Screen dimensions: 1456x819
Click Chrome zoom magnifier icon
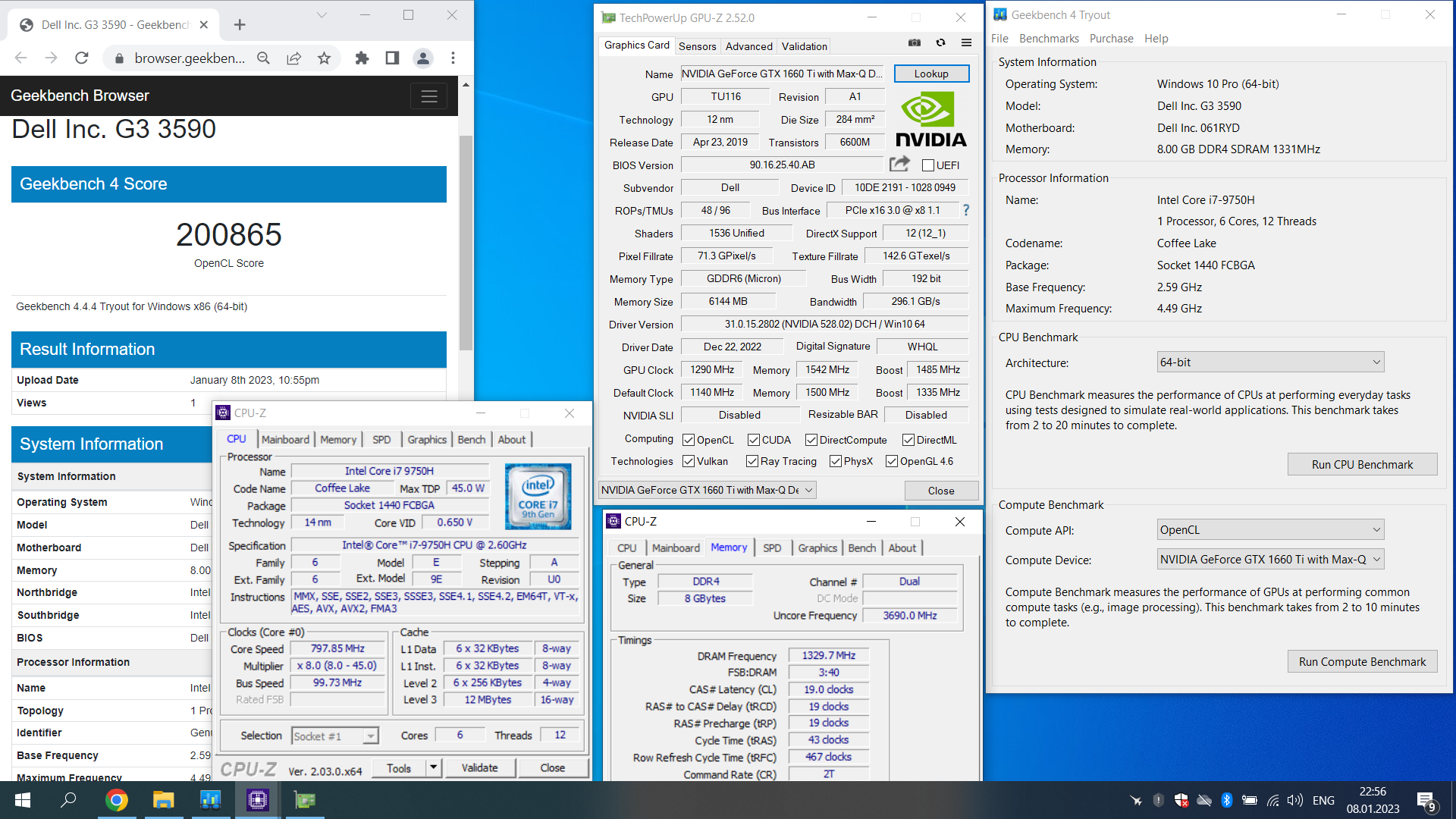click(263, 58)
